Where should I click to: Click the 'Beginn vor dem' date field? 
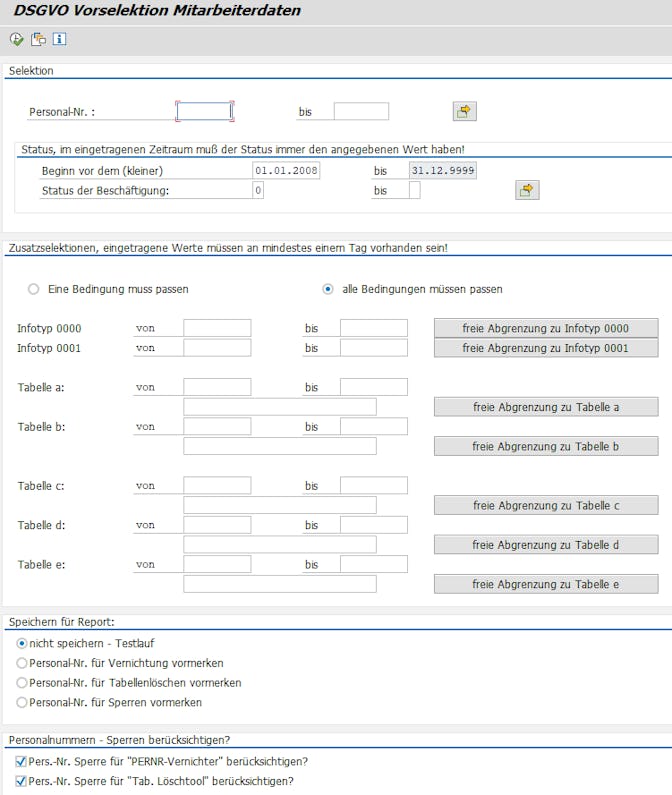click(286, 170)
